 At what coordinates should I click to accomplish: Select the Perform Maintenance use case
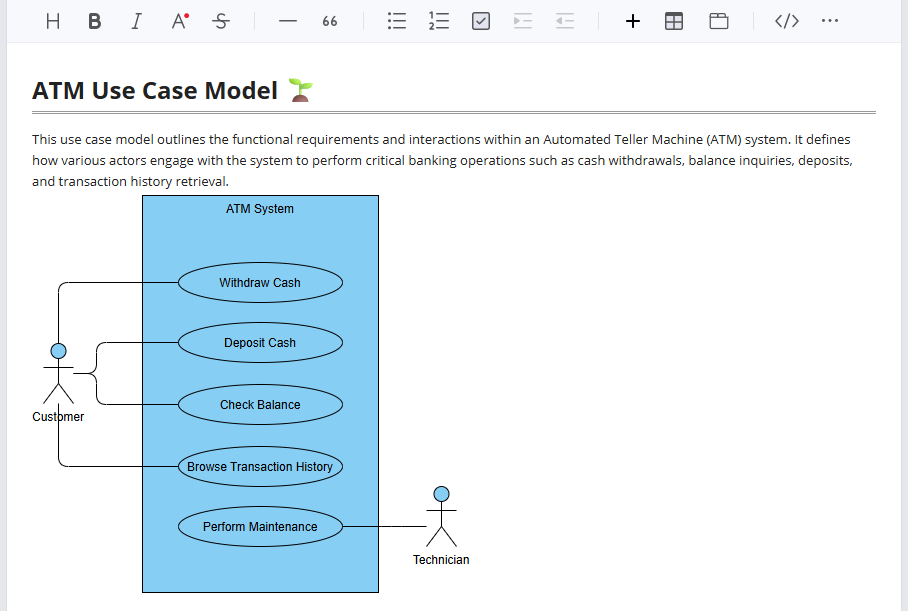tap(260, 527)
